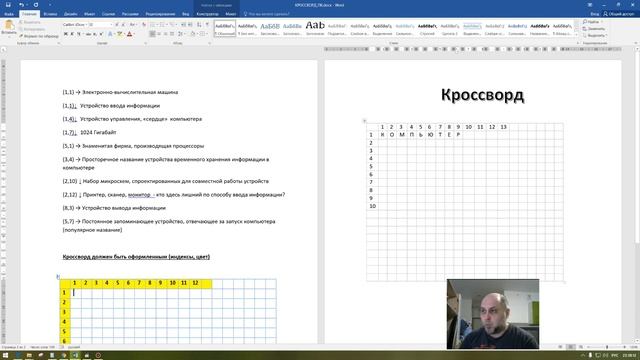Click the Replace (Заменить) button
This screenshot has width=640, height=360.
pyautogui.click(x=594, y=29)
